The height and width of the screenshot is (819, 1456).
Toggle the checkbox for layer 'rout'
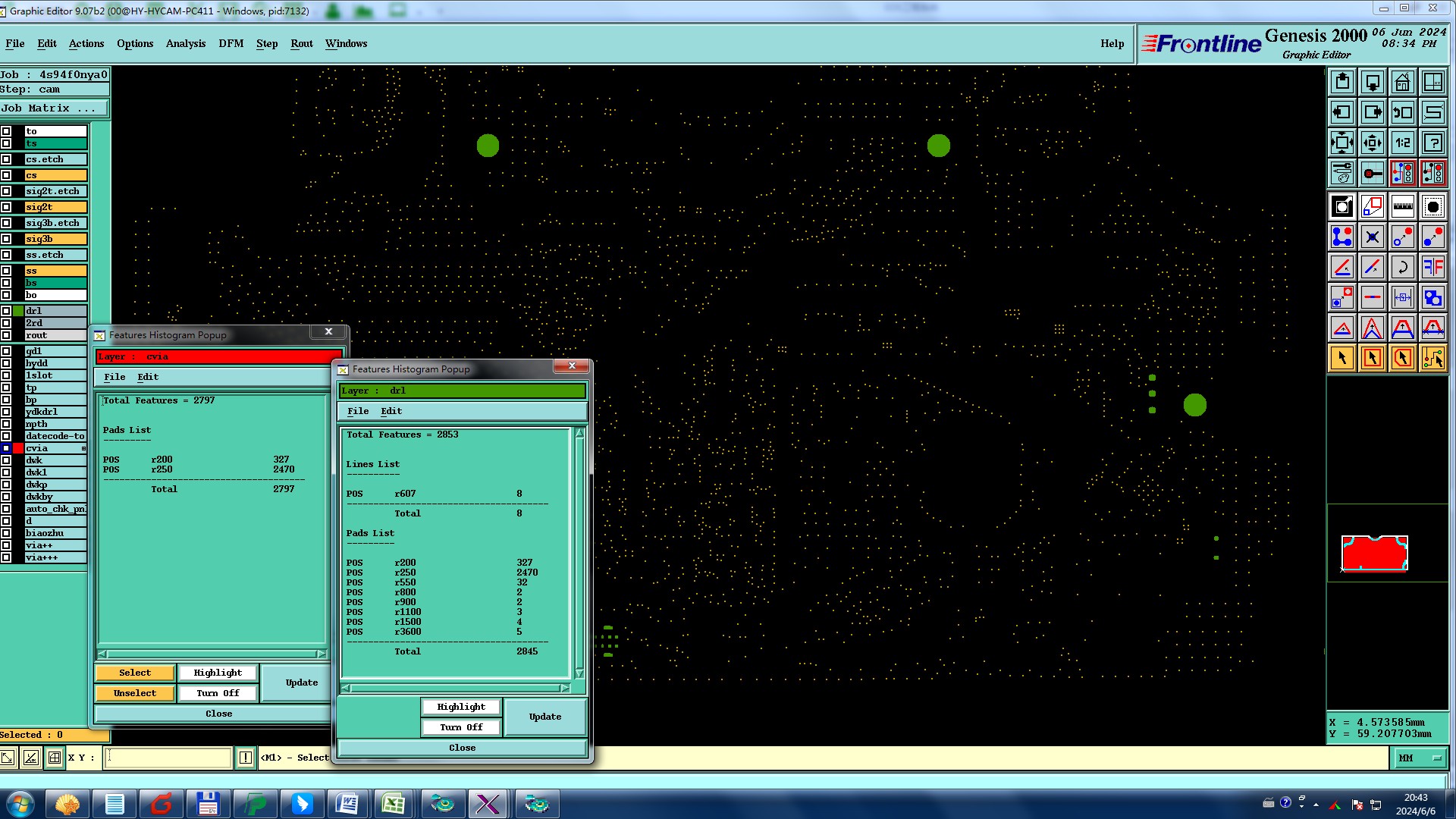[6, 335]
